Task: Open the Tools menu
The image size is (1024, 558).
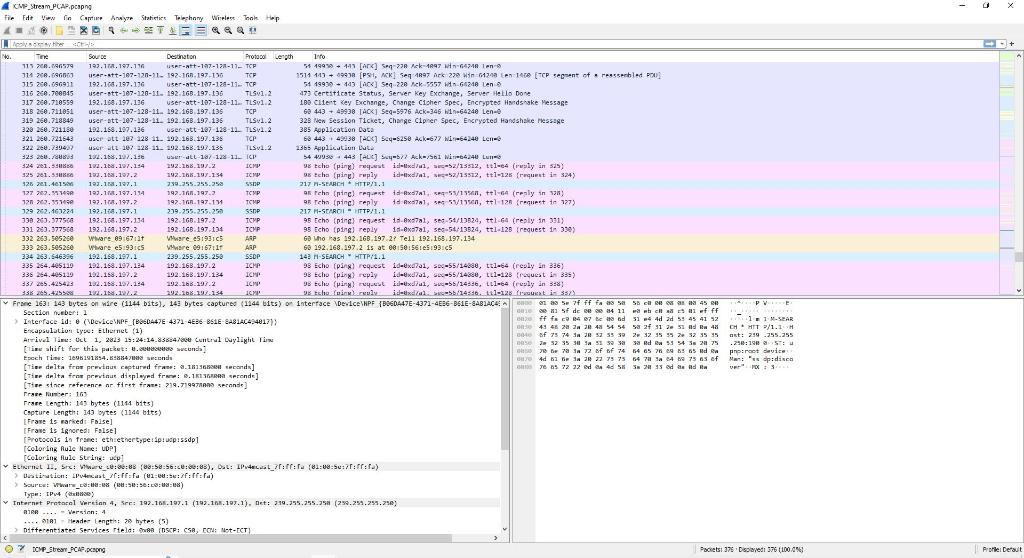Action: (250, 18)
